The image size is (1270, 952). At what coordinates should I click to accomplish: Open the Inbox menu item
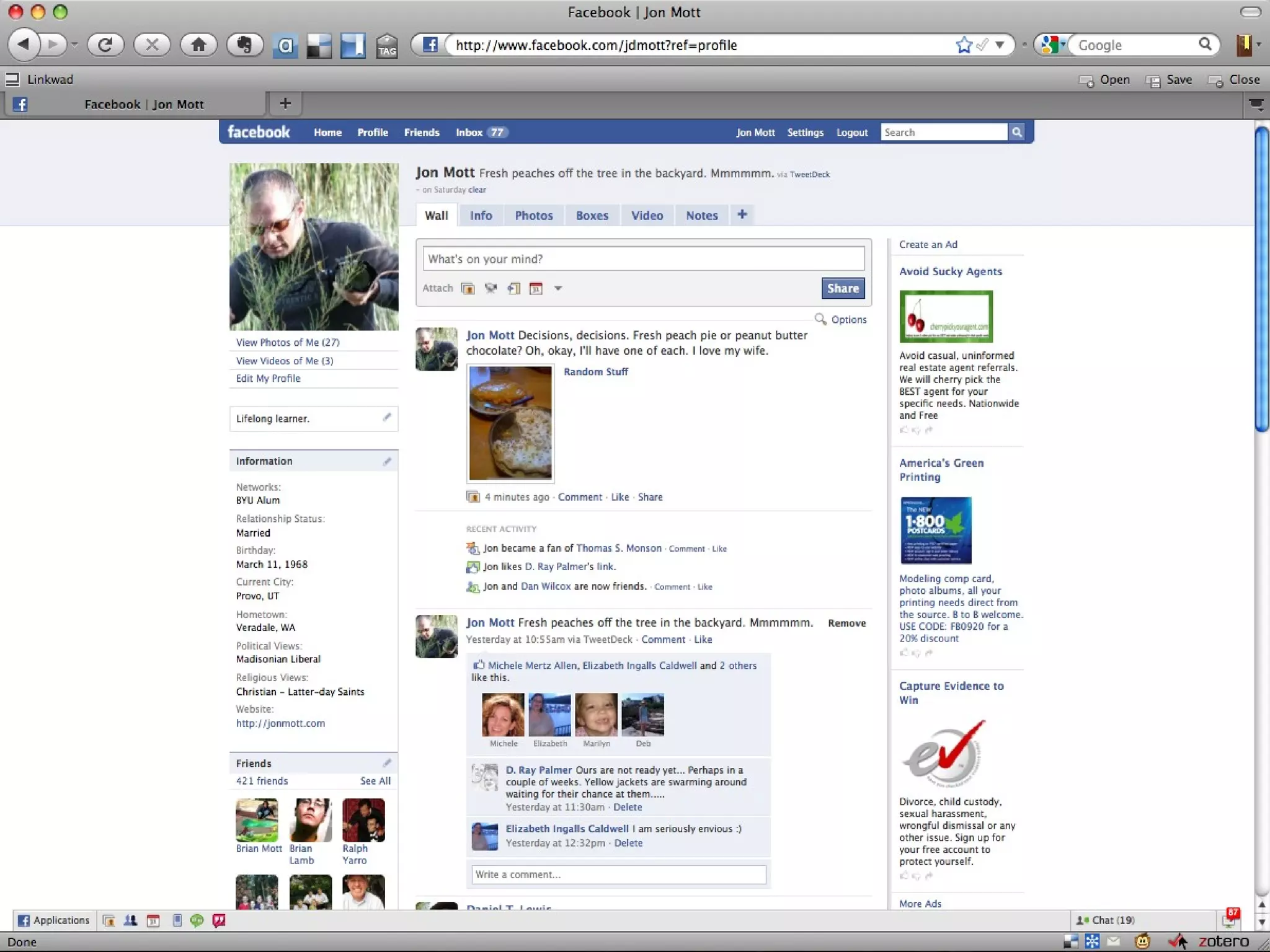point(469,132)
